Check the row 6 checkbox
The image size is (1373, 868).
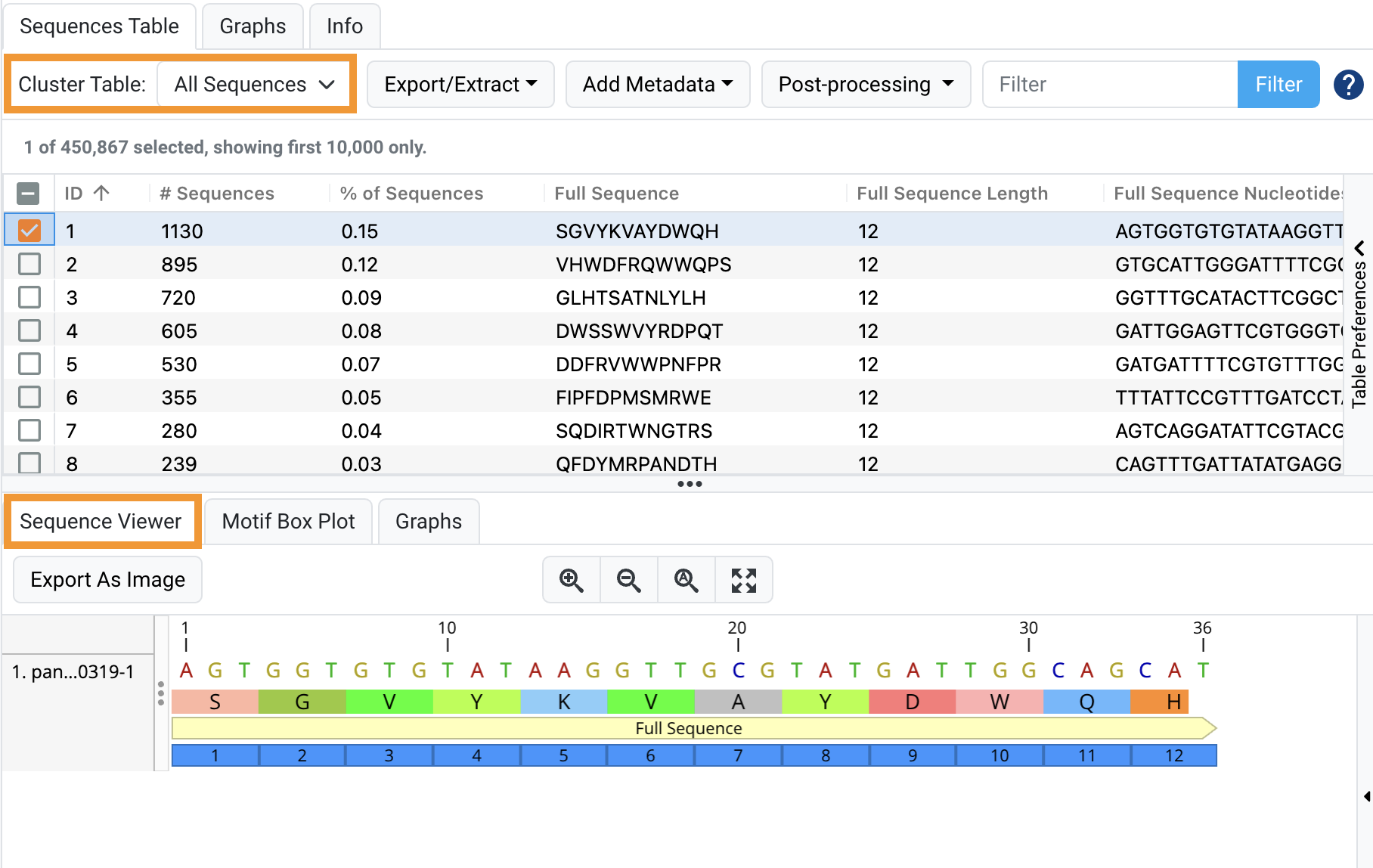29,397
